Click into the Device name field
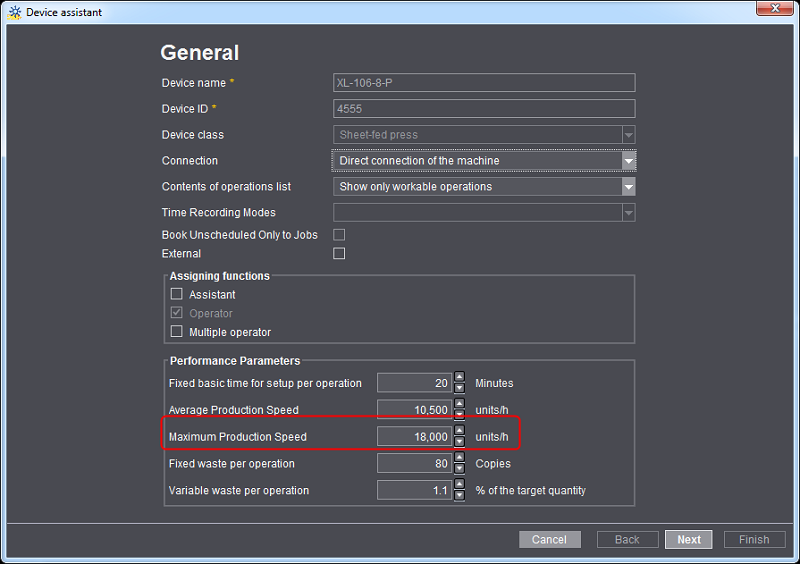This screenshot has width=800, height=564. click(484, 83)
